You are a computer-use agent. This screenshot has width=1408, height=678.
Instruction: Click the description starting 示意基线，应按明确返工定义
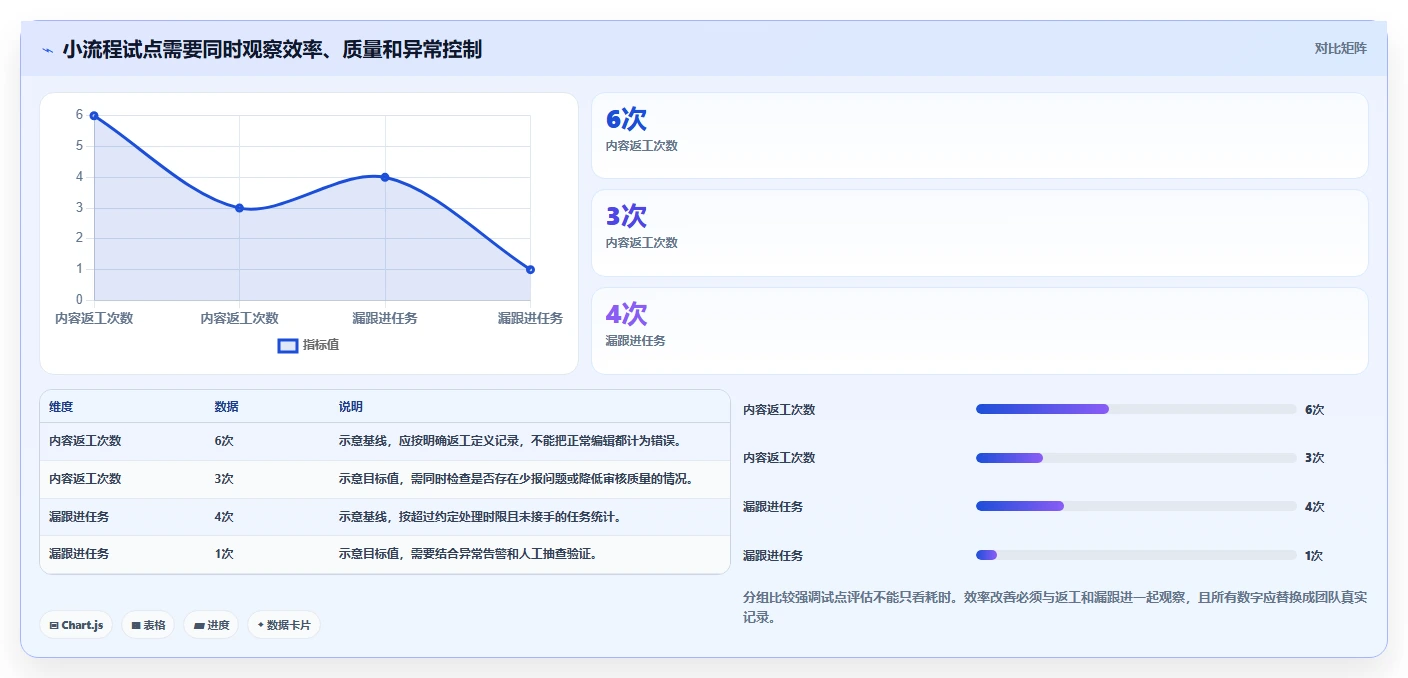[511, 441]
